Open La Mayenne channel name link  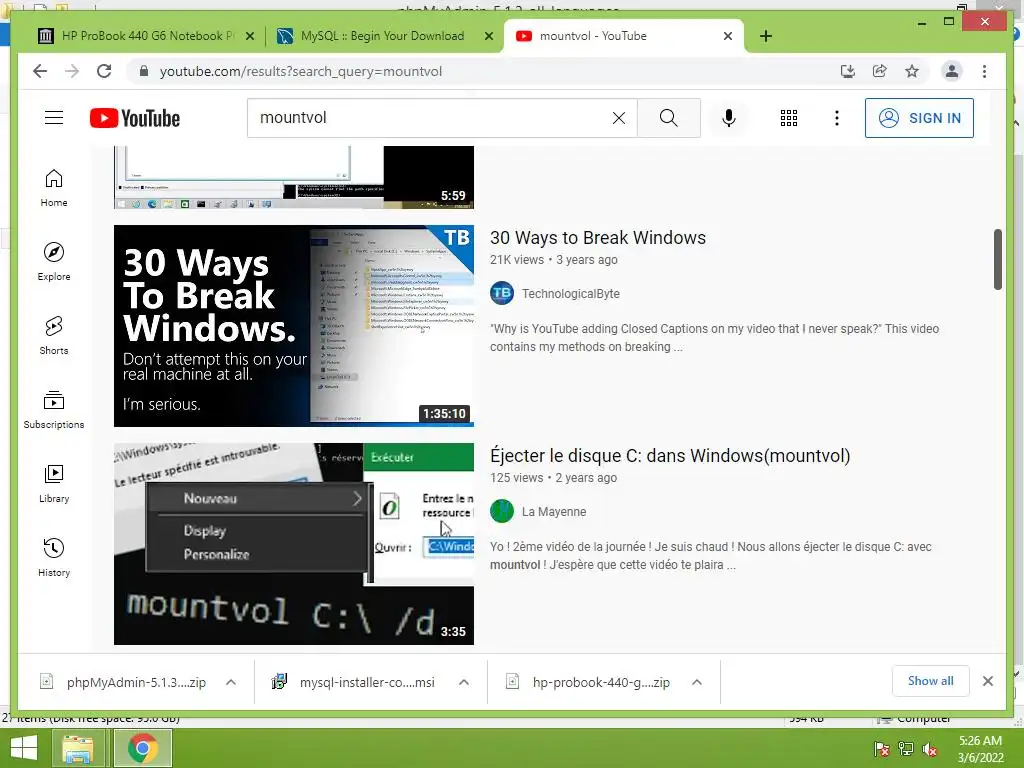pyautogui.click(x=554, y=512)
